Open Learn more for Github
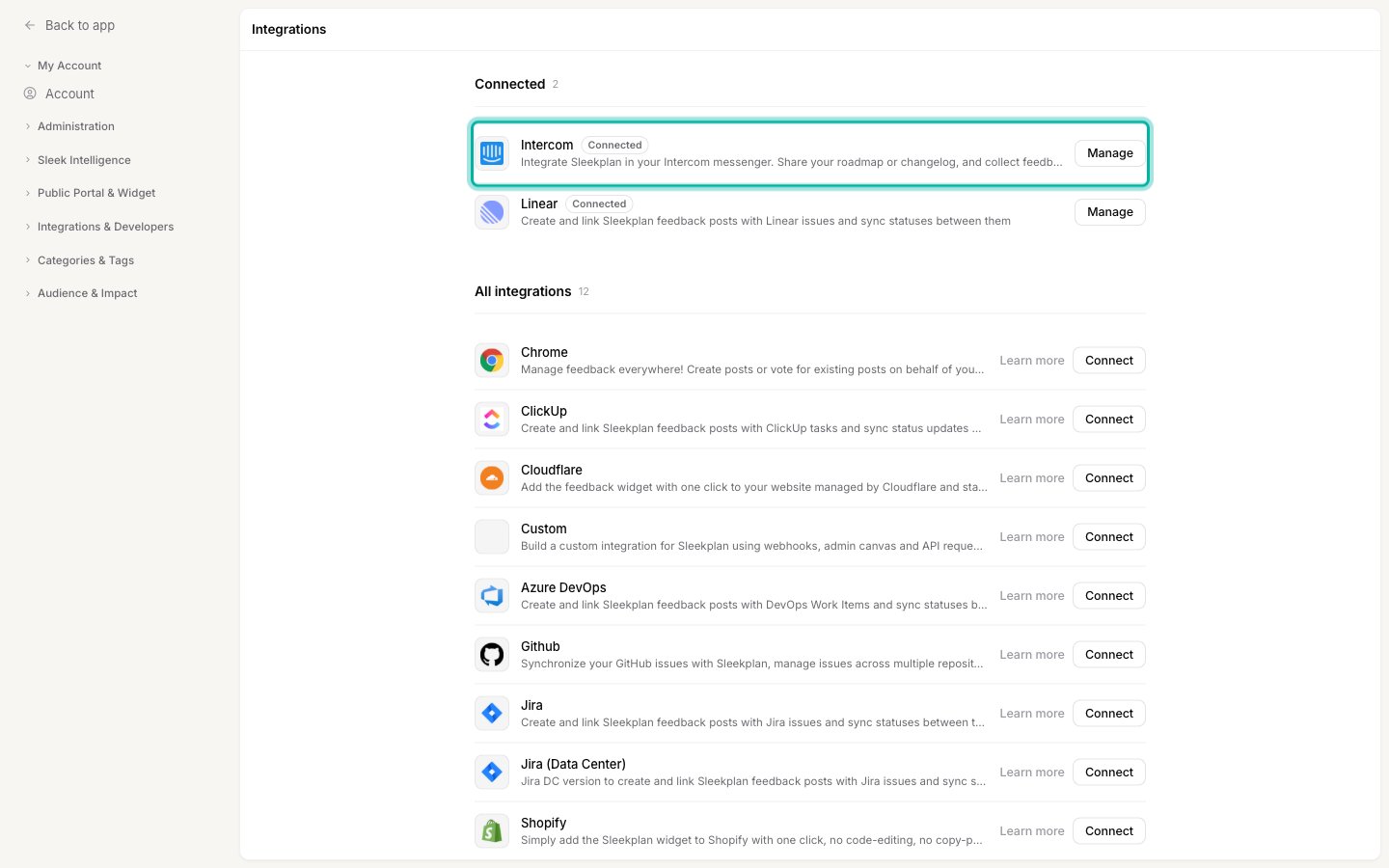This screenshot has width=1389, height=868. (1032, 655)
